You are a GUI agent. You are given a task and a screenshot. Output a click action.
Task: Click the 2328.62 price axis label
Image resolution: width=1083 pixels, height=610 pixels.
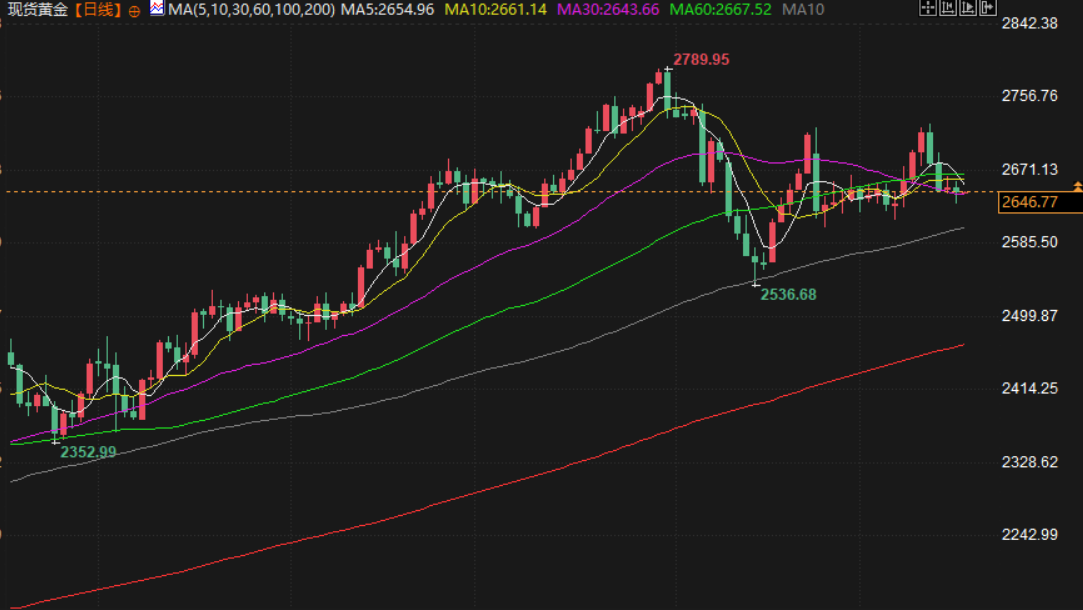pos(1030,461)
